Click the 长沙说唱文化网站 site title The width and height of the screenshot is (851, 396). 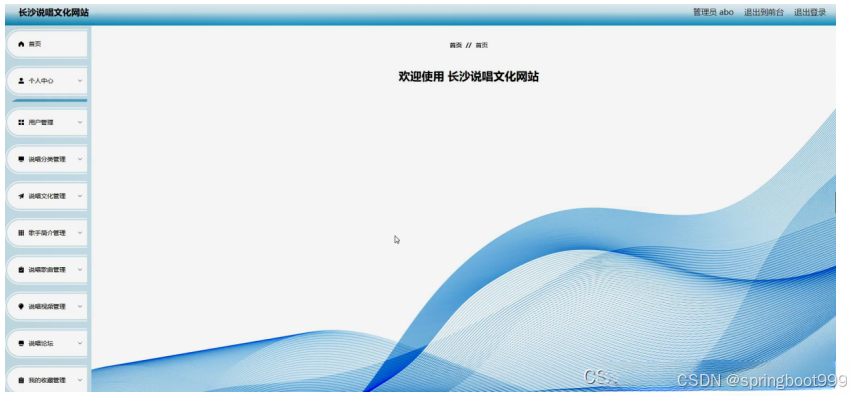53,12
